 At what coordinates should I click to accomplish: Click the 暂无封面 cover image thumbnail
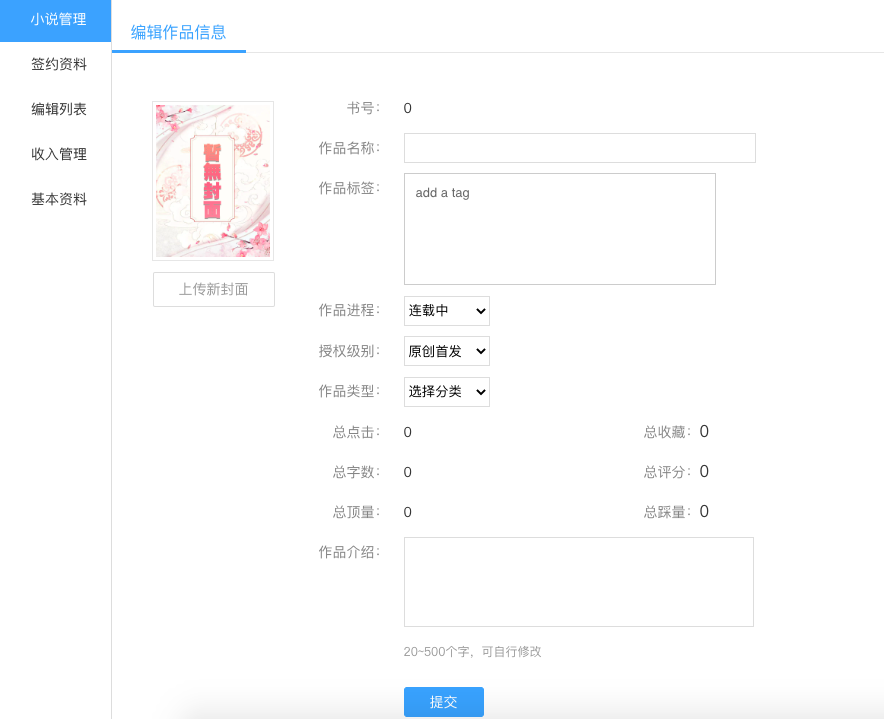point(213,181)
